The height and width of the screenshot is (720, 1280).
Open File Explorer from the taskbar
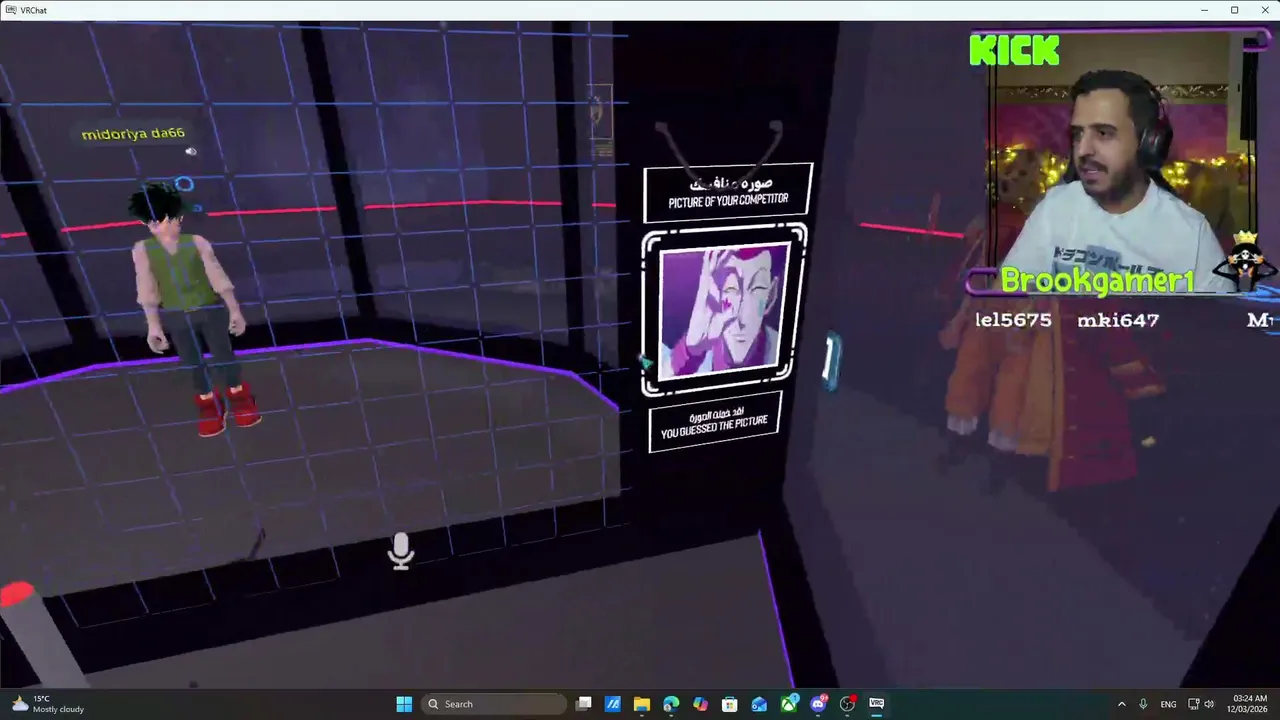[x=642, y=704]
